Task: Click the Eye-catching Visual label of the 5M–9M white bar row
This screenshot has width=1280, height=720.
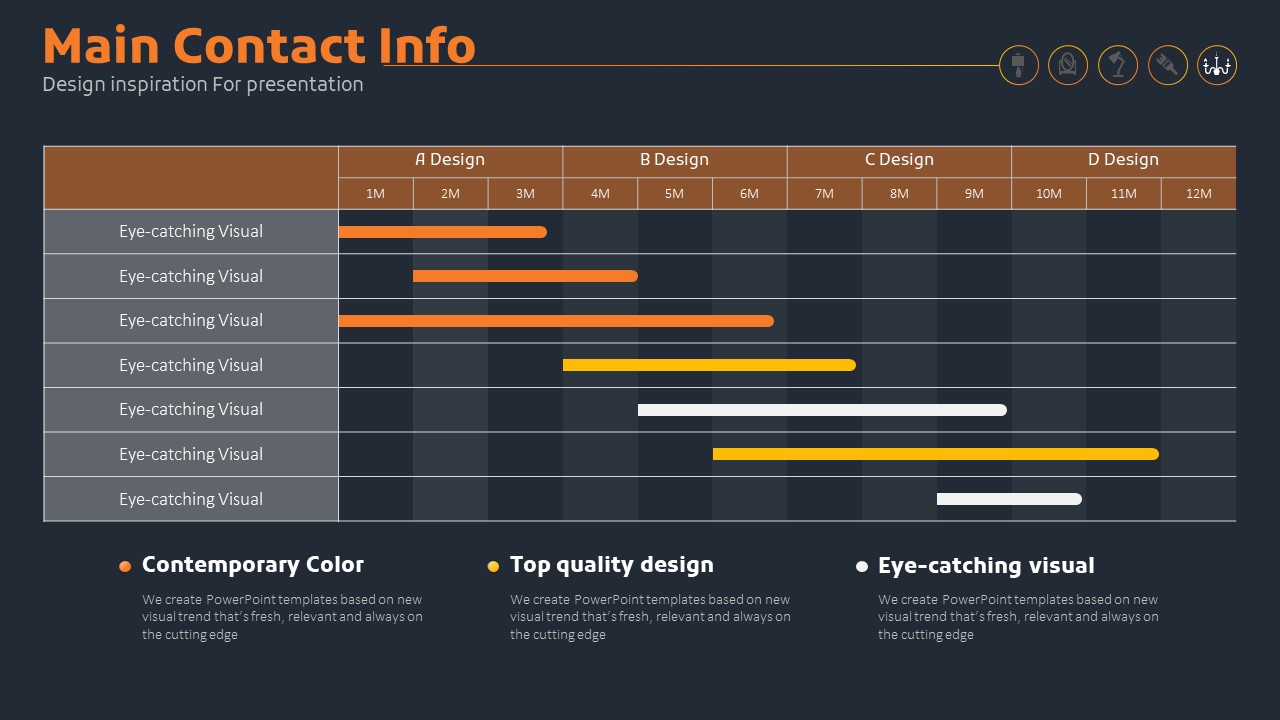Action: (191, 410)
